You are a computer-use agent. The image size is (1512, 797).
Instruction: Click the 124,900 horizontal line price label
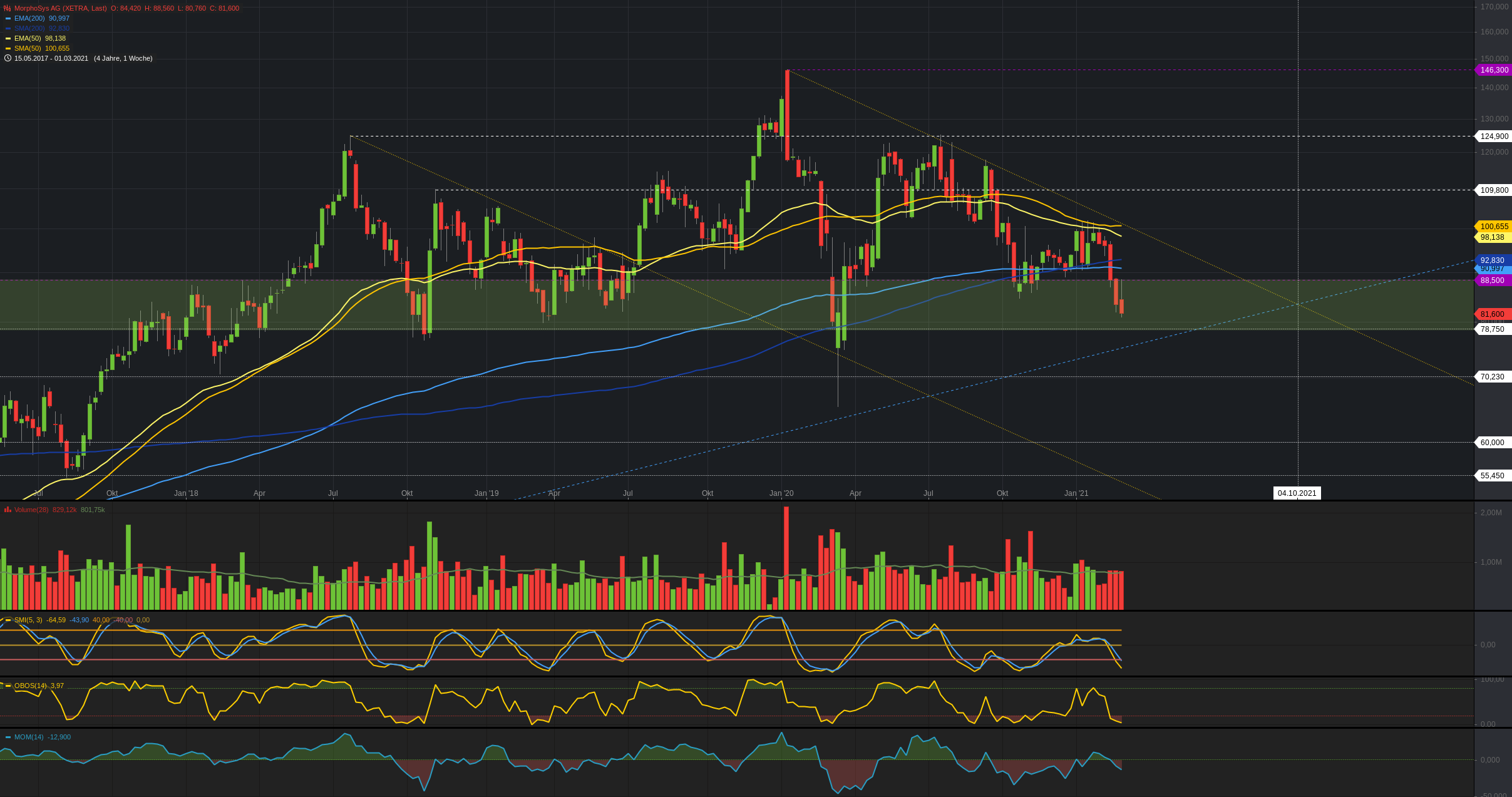[1494, 136]
